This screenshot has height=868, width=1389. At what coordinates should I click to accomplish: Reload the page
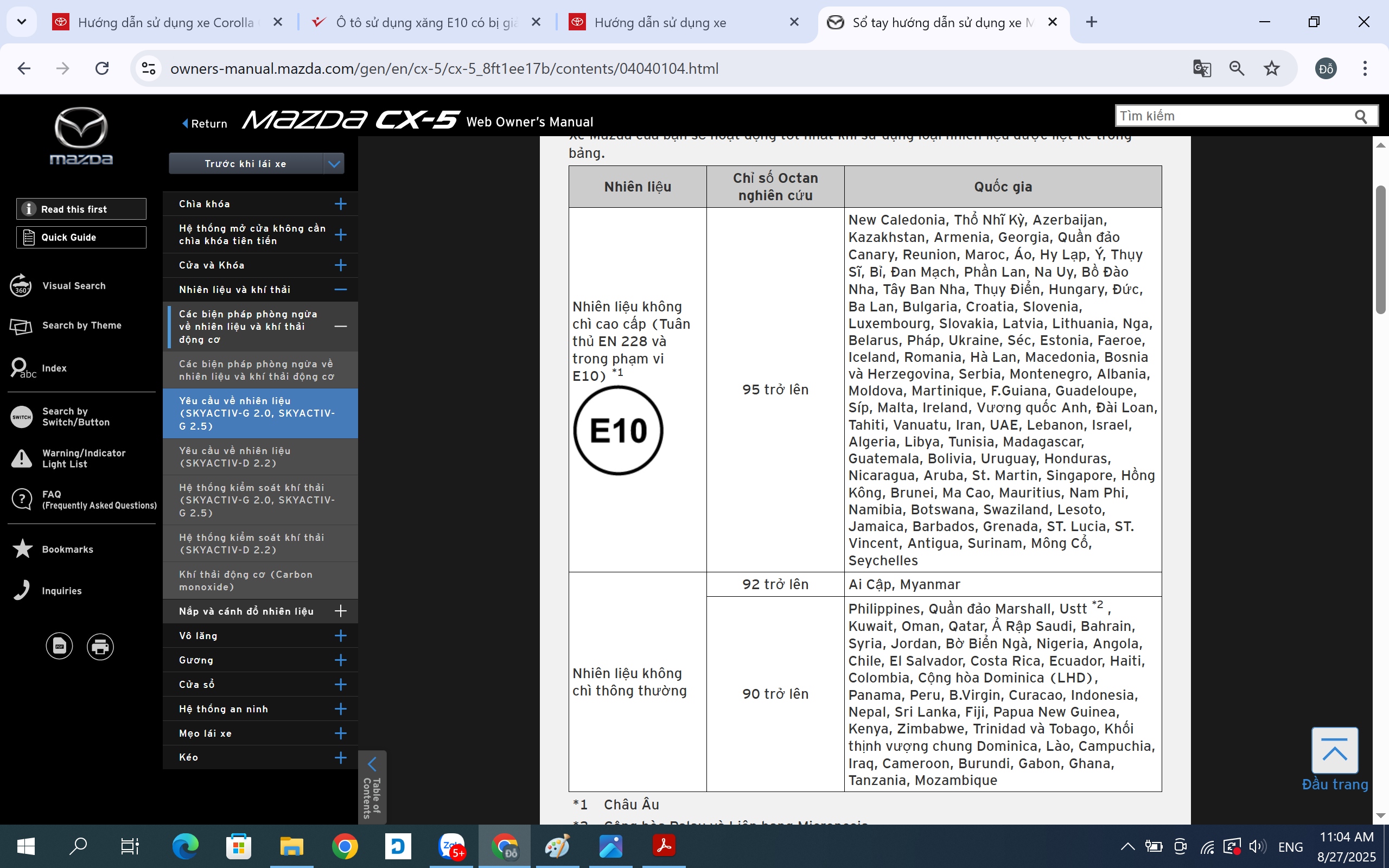point(102,68)
